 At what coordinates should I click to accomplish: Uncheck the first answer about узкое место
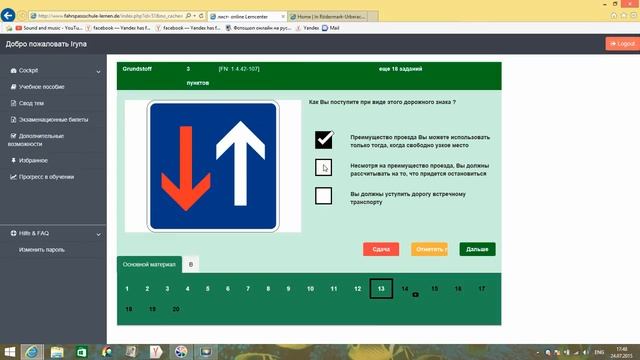[324, 140]
